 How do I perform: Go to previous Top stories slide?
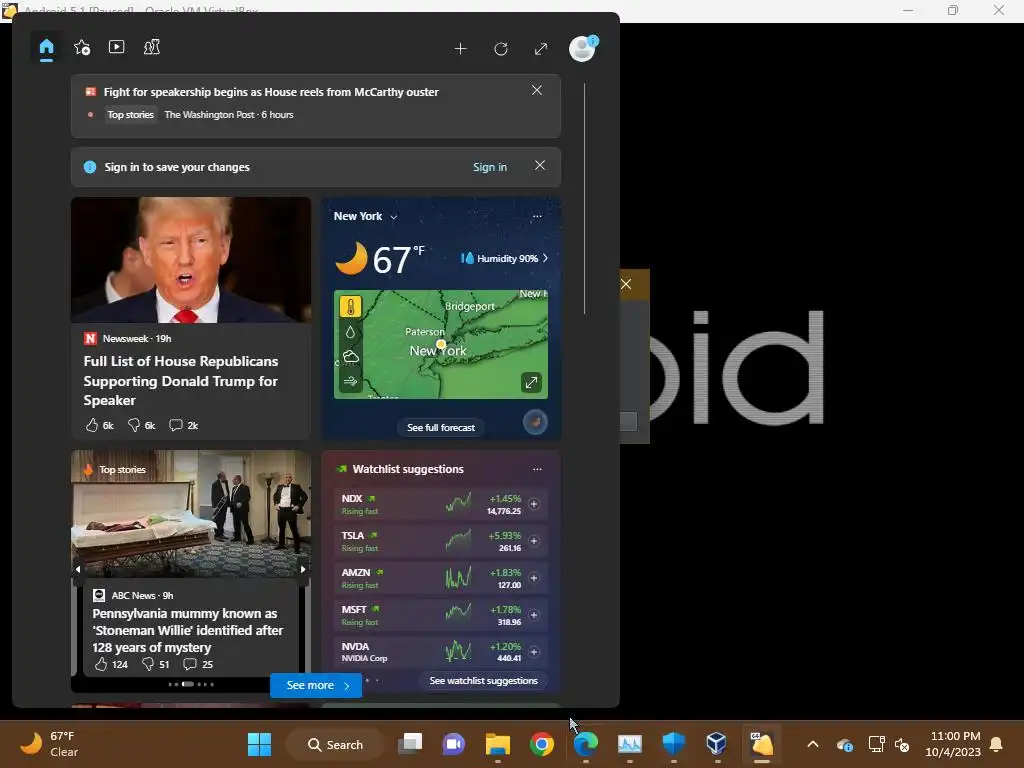(x=78, y=569)
